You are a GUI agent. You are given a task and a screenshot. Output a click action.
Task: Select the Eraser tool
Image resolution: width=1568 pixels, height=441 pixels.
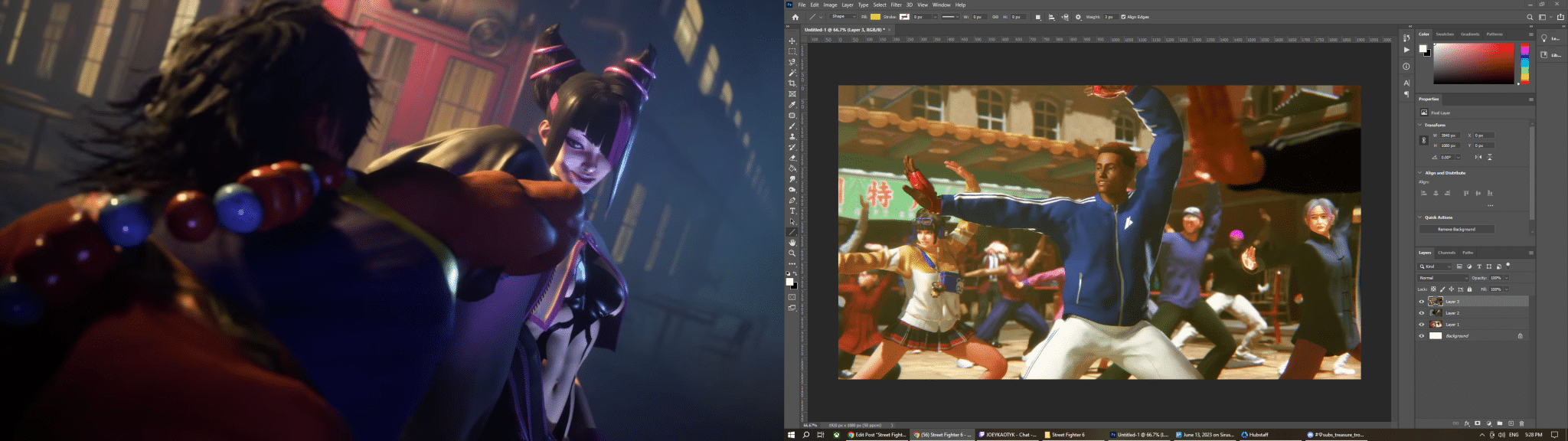(792, 158)
